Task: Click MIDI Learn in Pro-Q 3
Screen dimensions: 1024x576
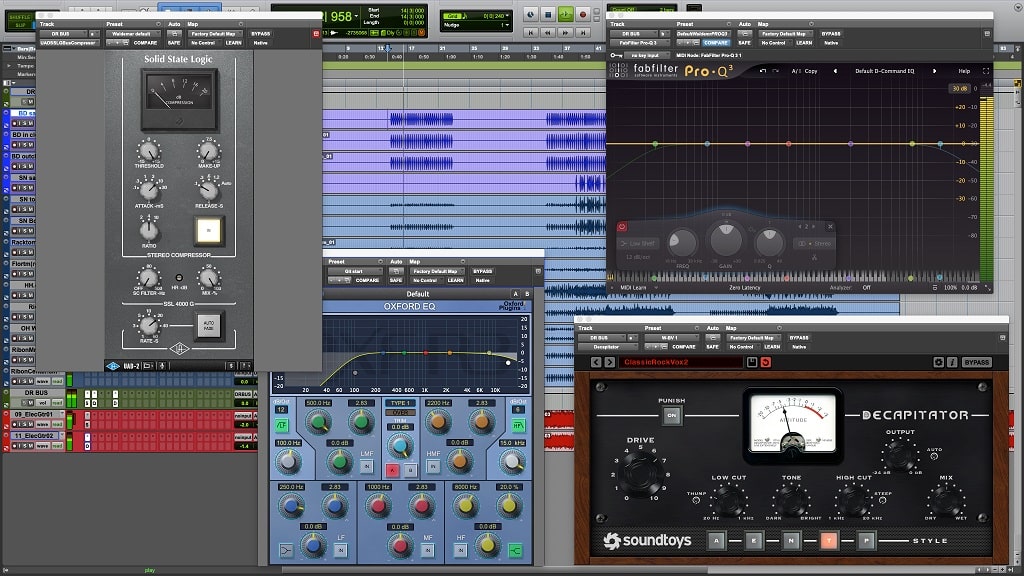Action: (x=633, y=287)
